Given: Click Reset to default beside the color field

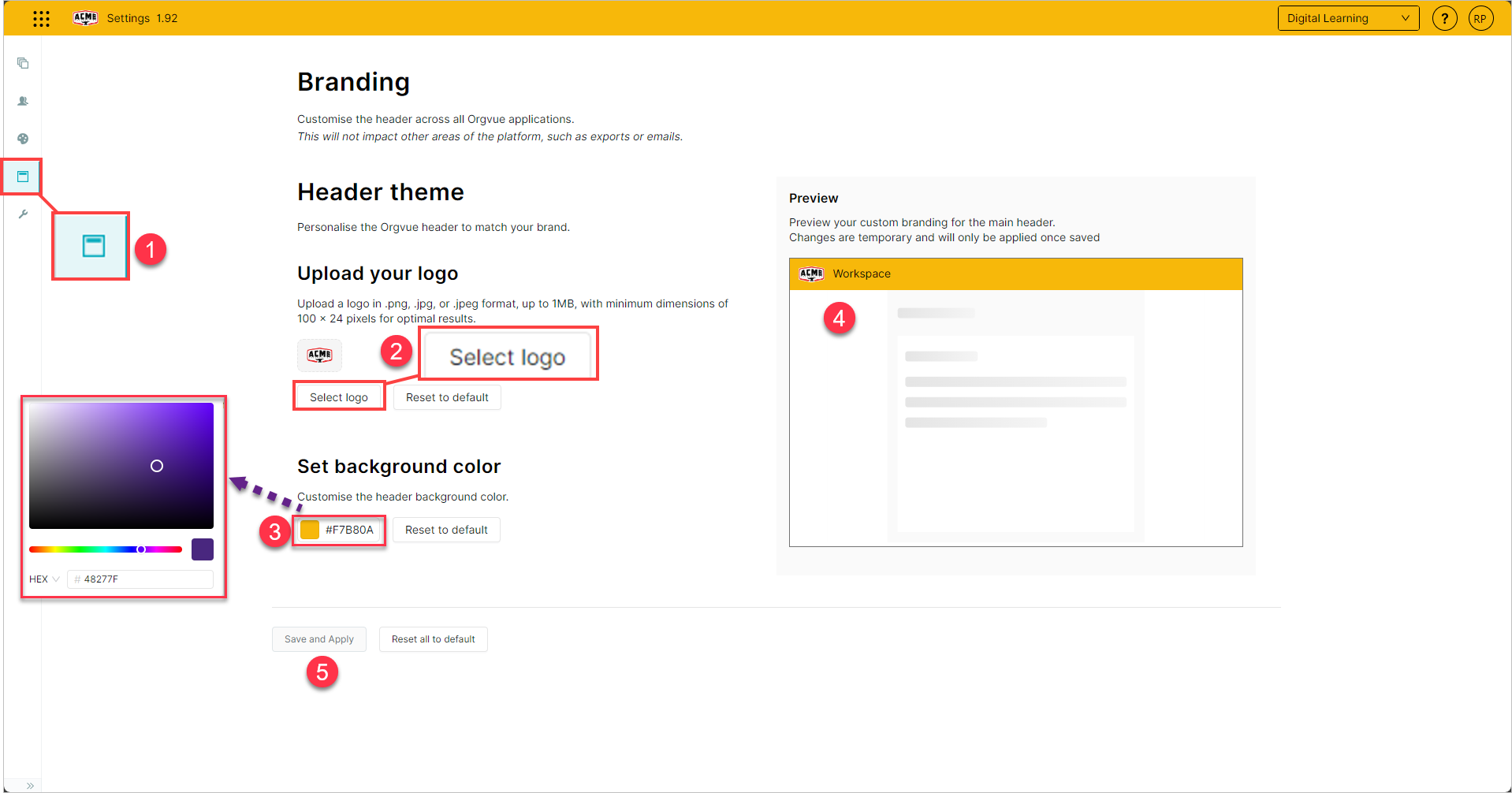Looking at the screenshot, I should (x=446, y=530).
